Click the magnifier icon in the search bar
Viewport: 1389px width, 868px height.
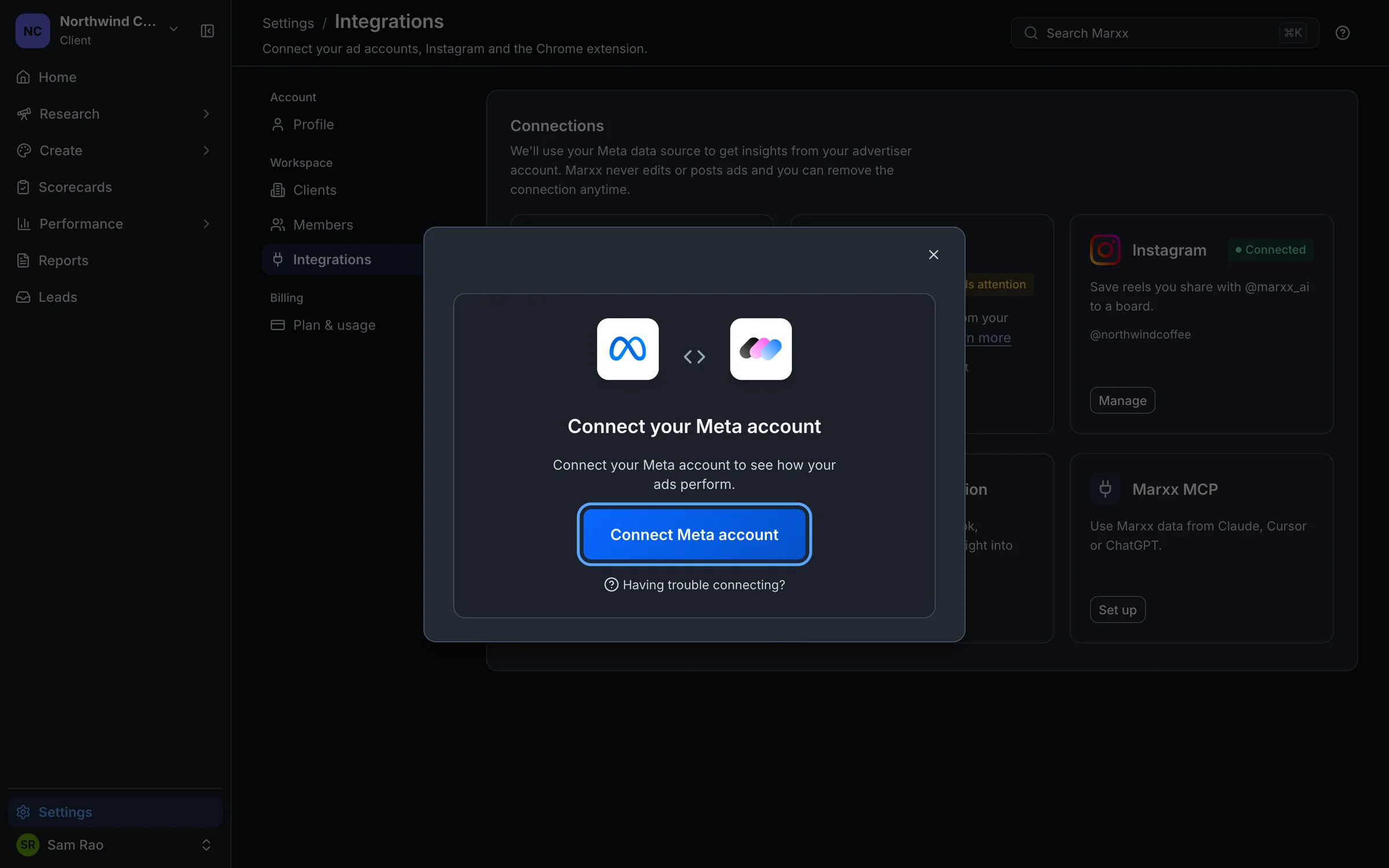(1031, 33)
